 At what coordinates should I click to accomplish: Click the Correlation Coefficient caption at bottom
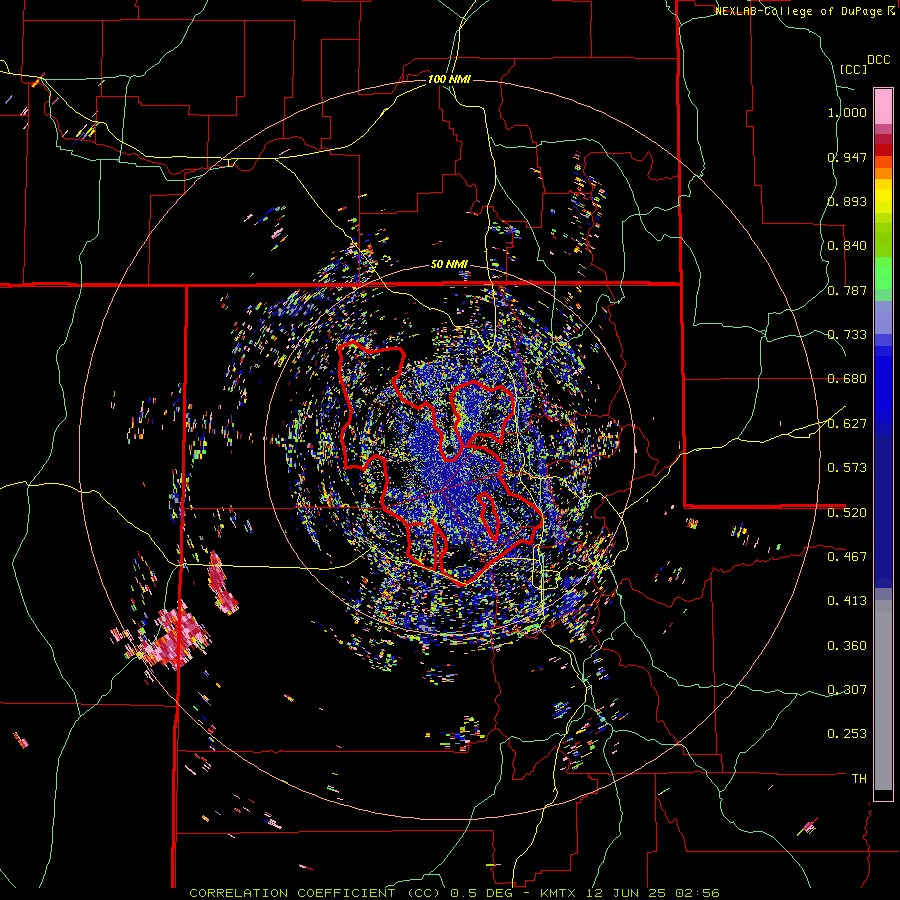pos(454,893)
